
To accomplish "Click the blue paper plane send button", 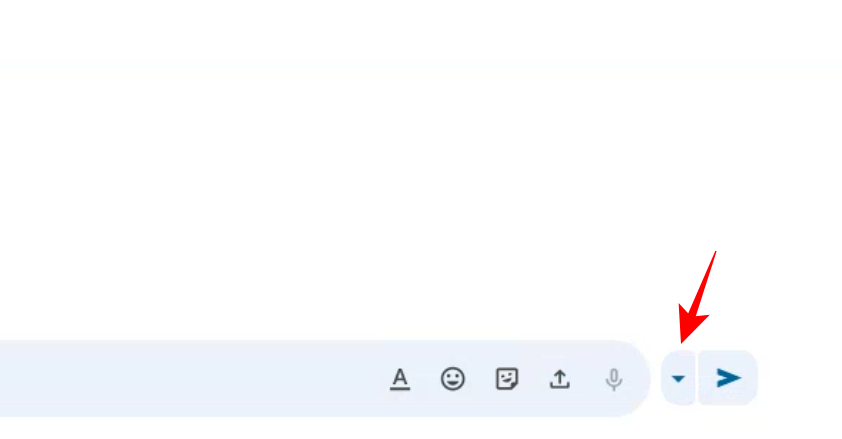I will [729, 378].
